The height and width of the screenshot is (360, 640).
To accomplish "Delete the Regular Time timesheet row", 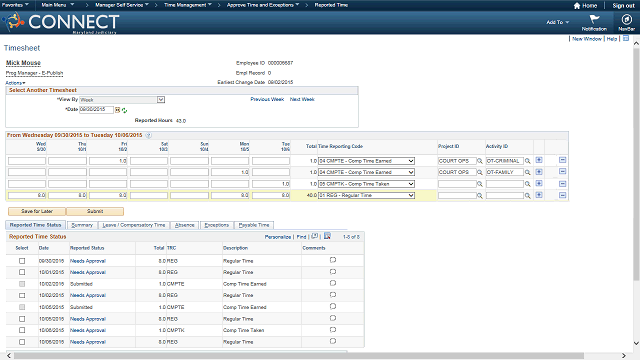I will [x=562, y=195].
